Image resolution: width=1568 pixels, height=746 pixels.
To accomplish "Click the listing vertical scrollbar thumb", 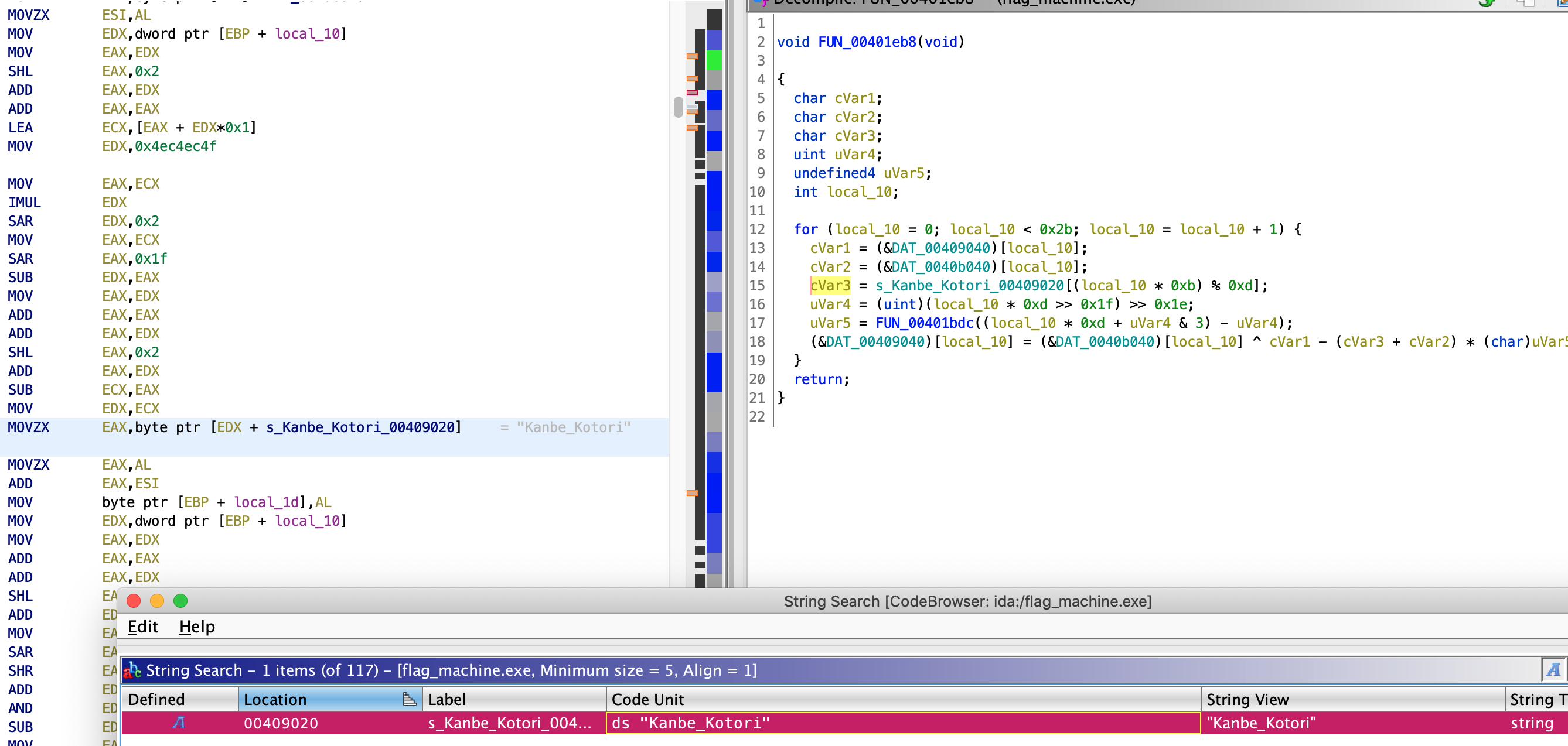I will coord(678,107).
